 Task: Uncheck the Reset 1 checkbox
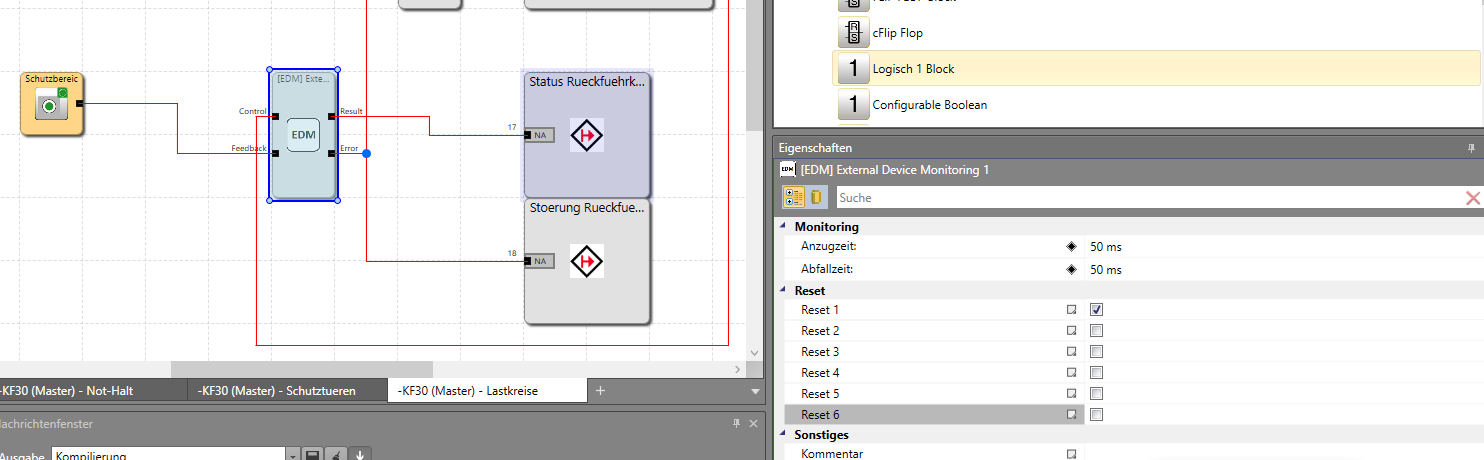pyautogui.click(x=1097, y=310)
